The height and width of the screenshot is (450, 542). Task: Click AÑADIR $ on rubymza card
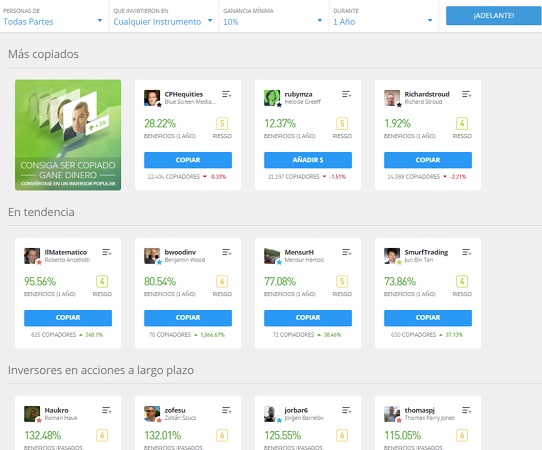pyautogui.click(x=308, y=160)
